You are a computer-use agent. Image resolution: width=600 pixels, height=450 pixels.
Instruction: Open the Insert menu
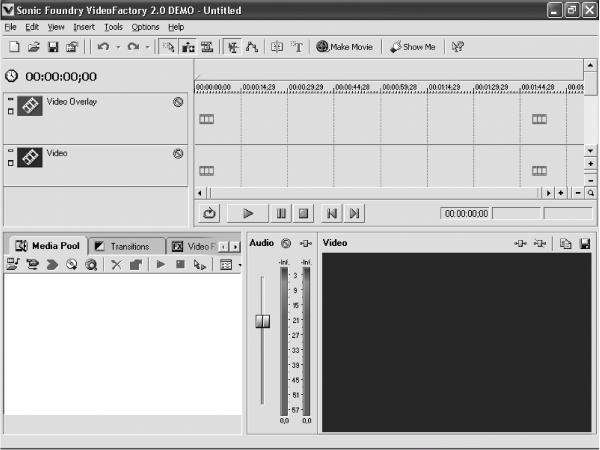(x=84, y=27)
